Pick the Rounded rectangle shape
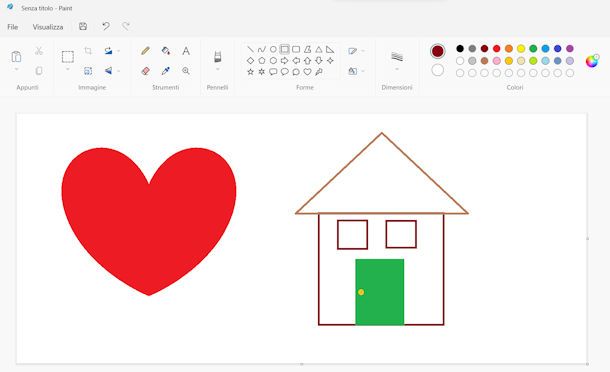610x372 pixels. (296, 49)
